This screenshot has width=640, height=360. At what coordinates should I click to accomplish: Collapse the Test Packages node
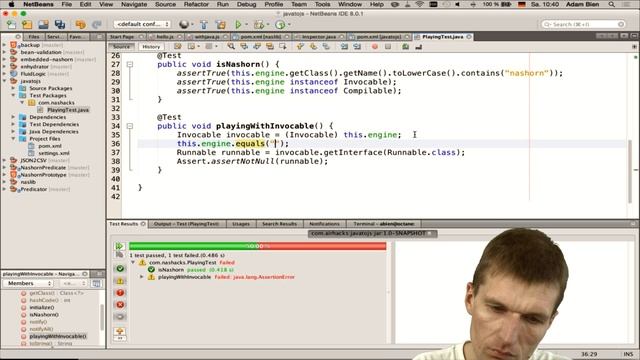(x=13, y=96)
